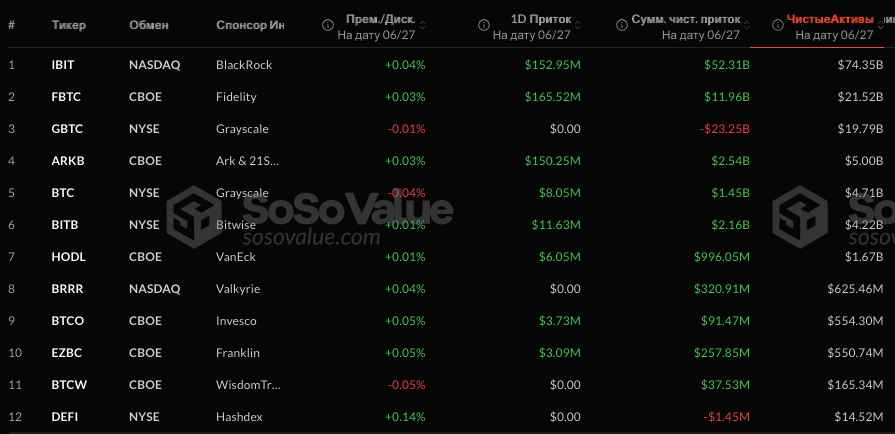Open the DEFI Hashdex ticker
895x434 pixels.
pyautogui.click(x=64, y=416)
